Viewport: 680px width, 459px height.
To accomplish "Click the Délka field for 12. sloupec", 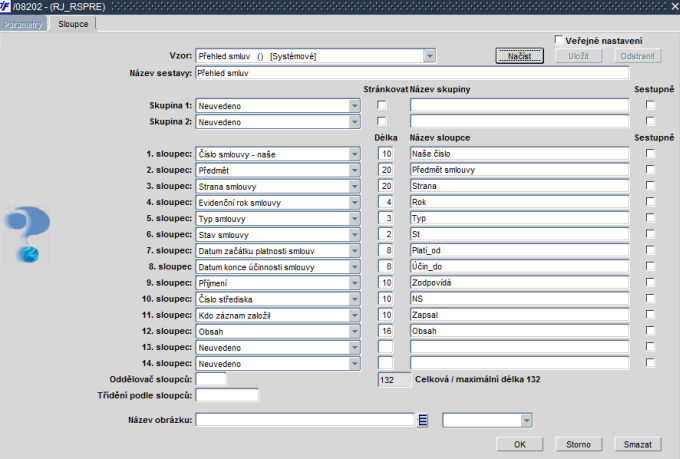I will (386, 331).
